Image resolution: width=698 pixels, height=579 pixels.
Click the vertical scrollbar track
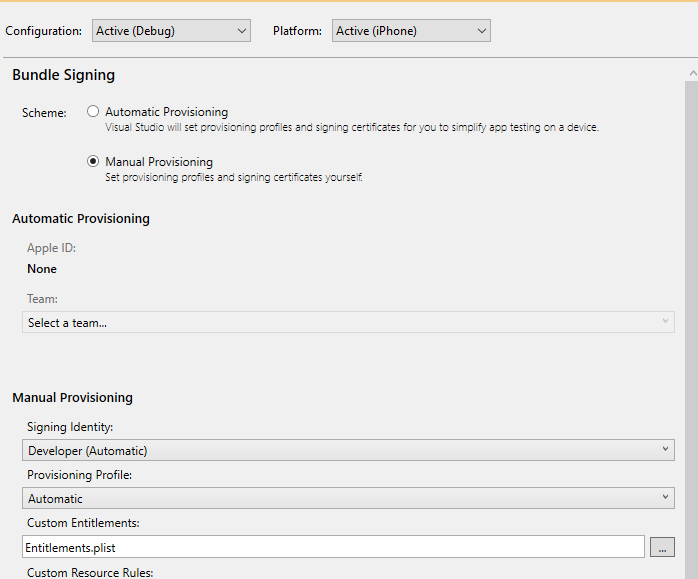tap(692, 329)
